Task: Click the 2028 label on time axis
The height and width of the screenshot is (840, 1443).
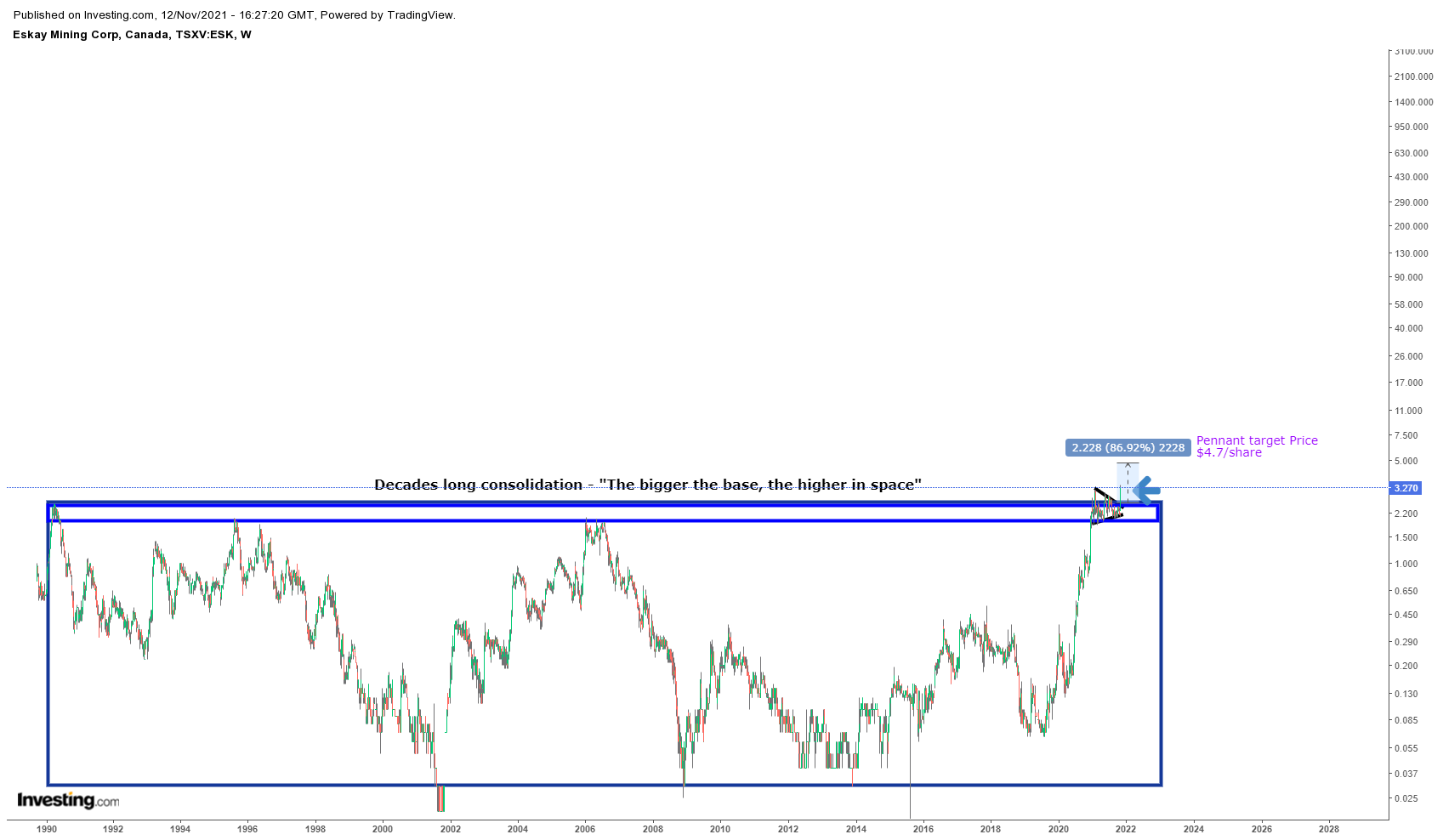Action: [1328, 829]
